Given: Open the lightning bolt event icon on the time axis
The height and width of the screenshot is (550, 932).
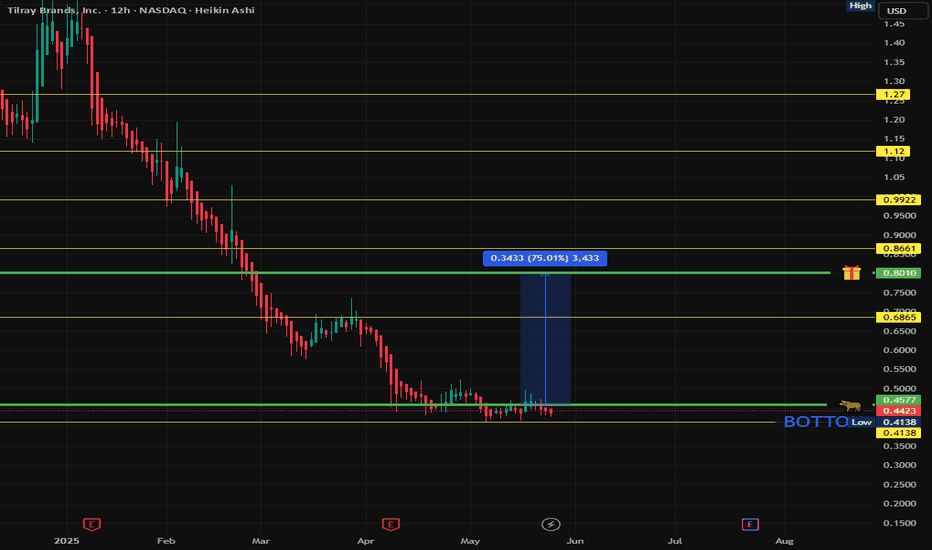Looking at the screenshot, I should (551, 524).
